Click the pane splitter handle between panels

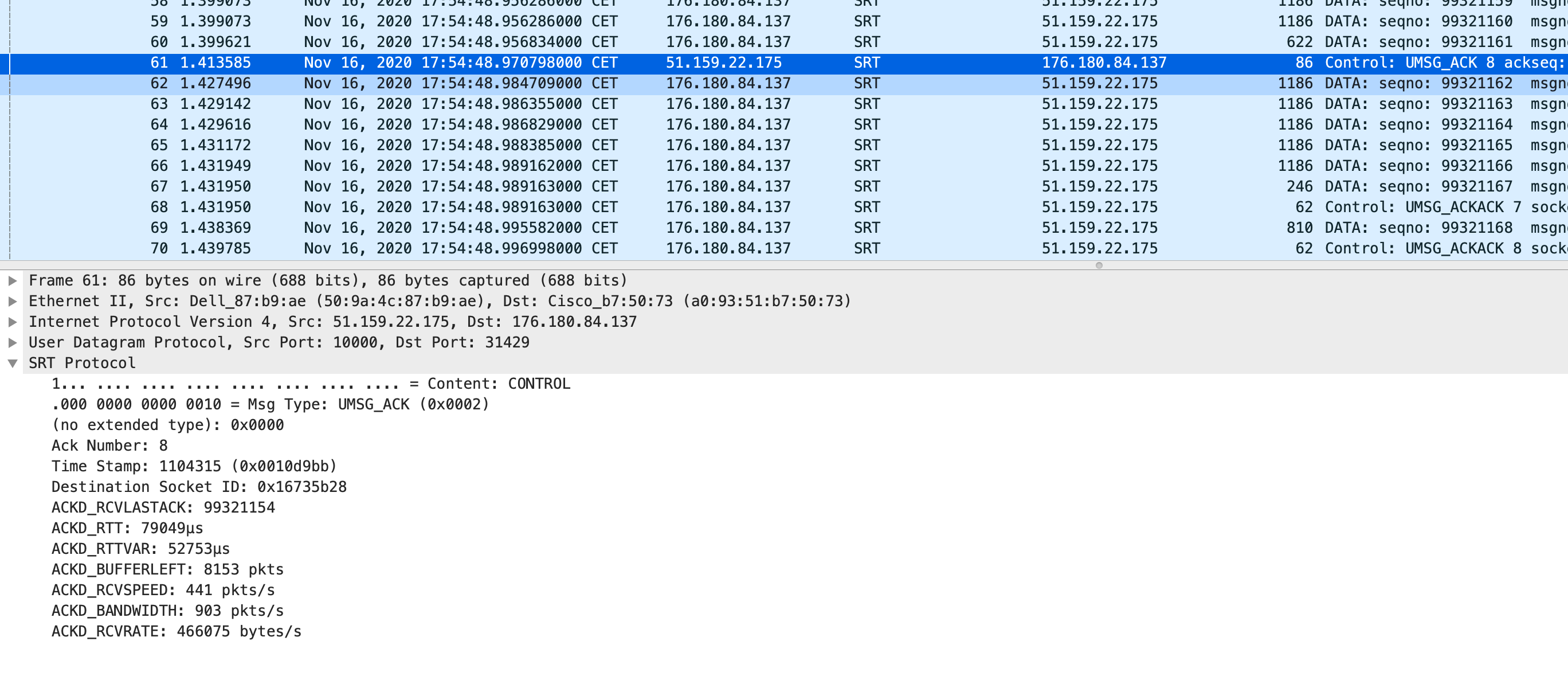1098,265
